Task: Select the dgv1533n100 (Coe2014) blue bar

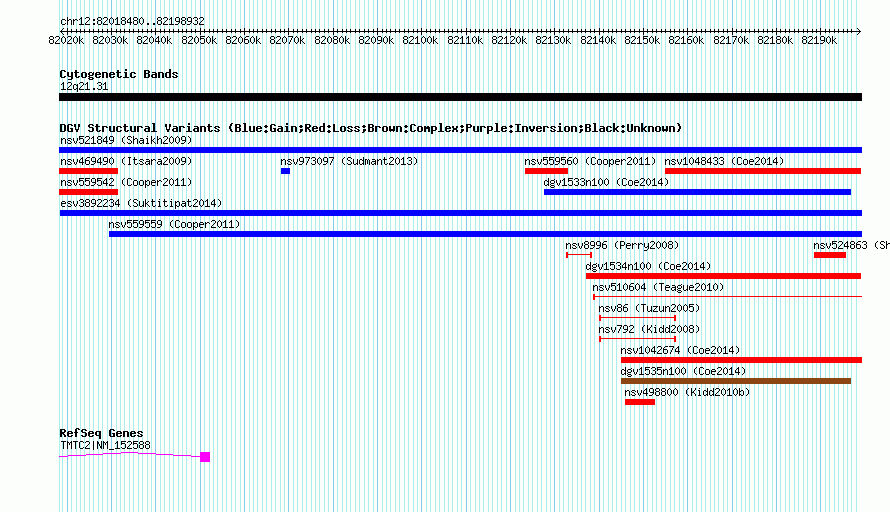Action: pyautogui.click(x=698, y=192)
